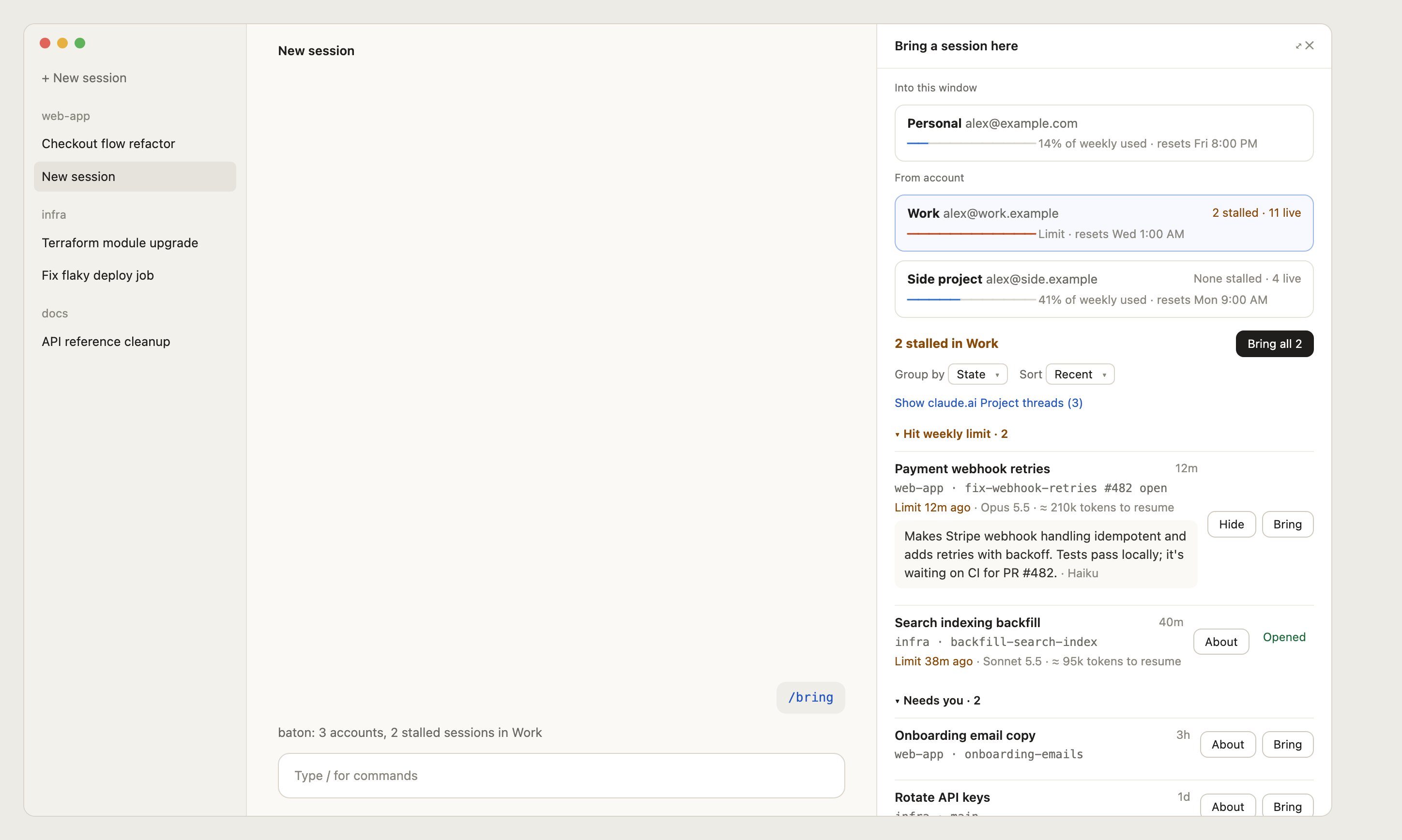Select the Side project account card
Screen dimensions: 1402x840
pos(1104,289)
